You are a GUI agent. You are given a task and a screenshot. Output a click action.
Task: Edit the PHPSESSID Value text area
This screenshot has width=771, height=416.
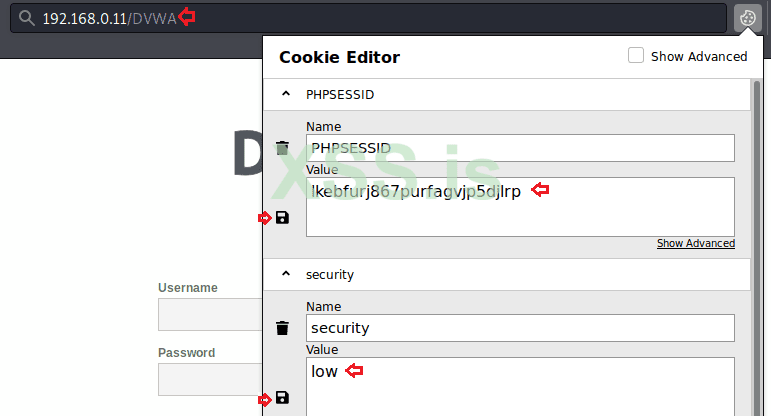pyautogui.click(x=520, y=207)
